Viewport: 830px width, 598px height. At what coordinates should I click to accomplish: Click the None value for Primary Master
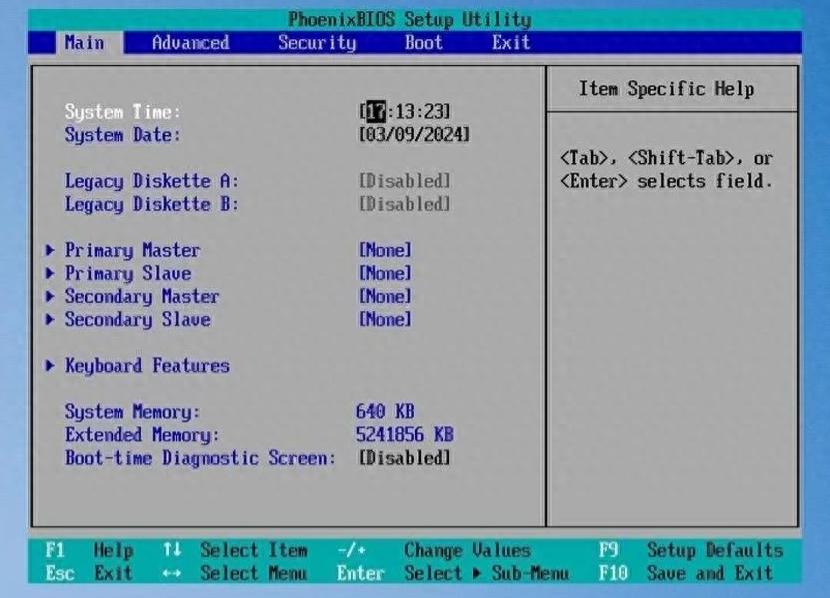pyautogui.click(x=385, y=250)
